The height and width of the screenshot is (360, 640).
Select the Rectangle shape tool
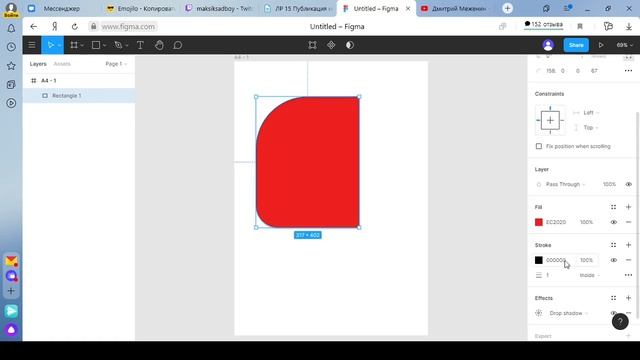click(x=96, y=45)
